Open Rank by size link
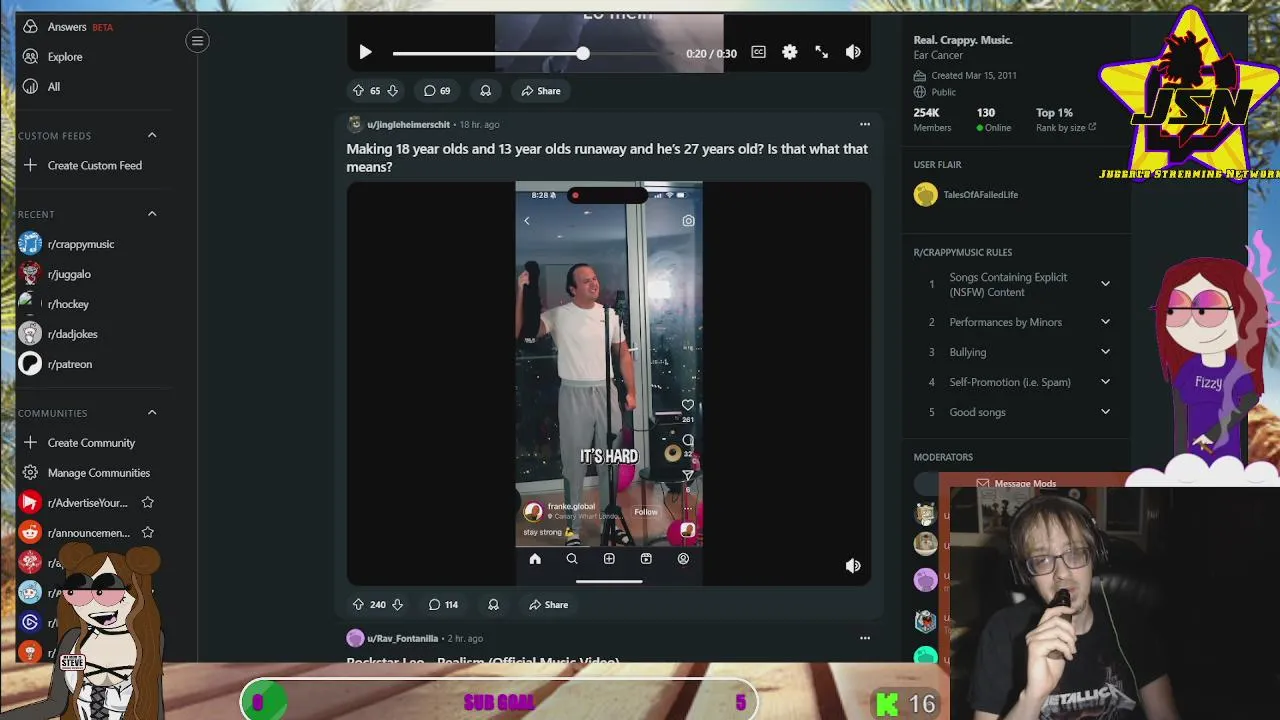Viewport: 1280px width, 720px height. coord(1066,128)
